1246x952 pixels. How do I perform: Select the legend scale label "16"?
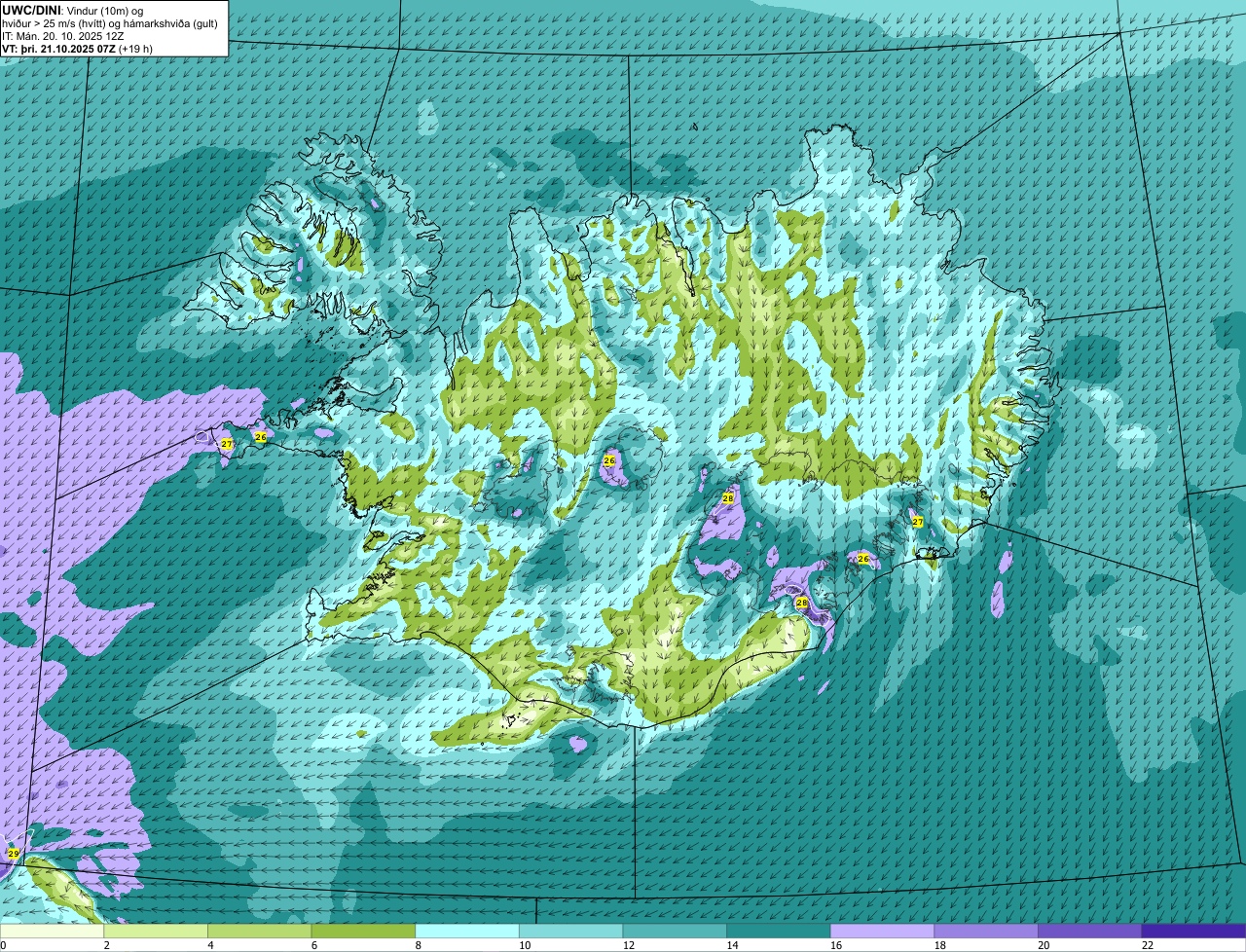click(x=836, y=945)
